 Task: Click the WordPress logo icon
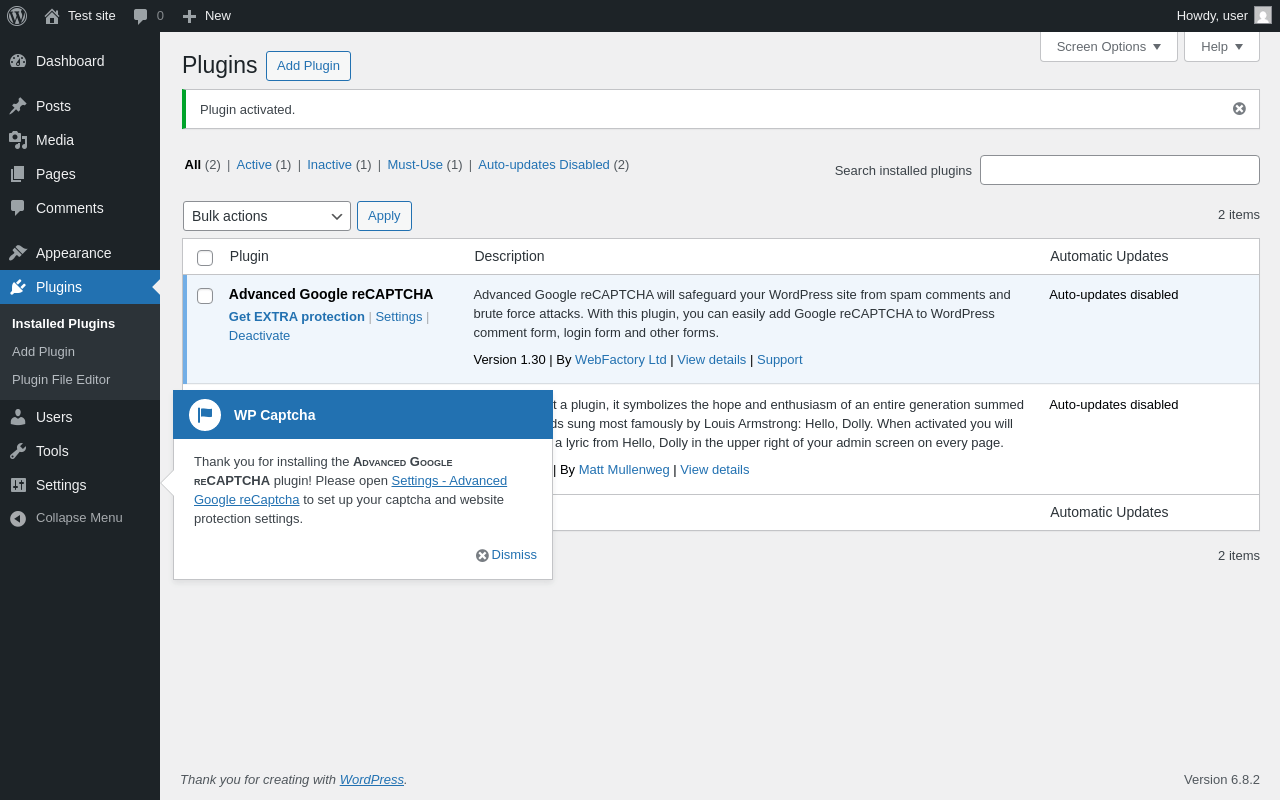coord(17,16)
